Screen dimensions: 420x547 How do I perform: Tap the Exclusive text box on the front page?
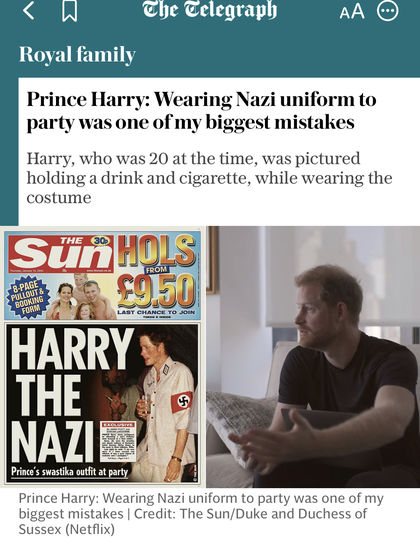click(118, 441)
